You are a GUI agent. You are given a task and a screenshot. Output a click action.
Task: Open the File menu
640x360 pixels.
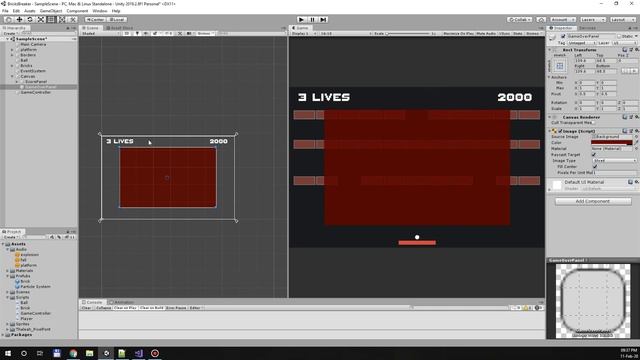click(5, 11)
